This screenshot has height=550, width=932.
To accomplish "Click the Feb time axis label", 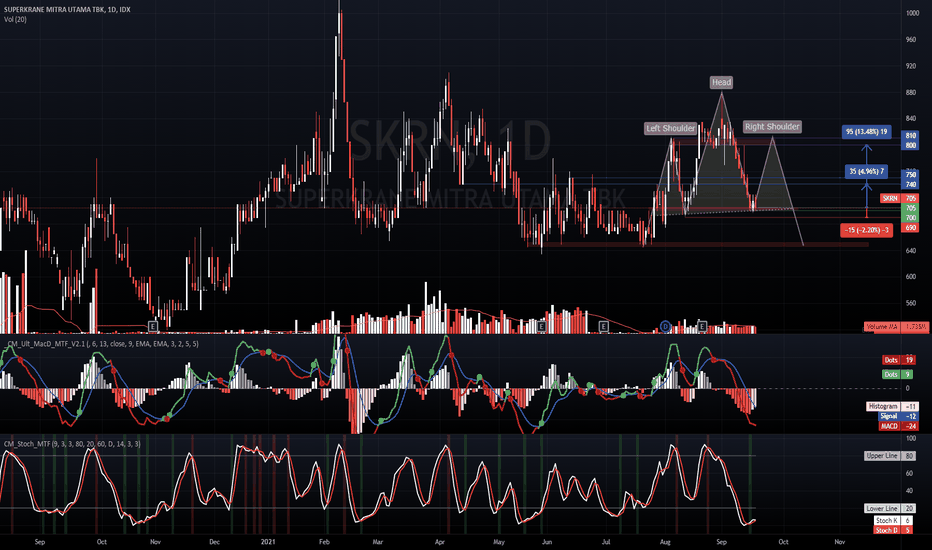I will (x=324, y=542).
